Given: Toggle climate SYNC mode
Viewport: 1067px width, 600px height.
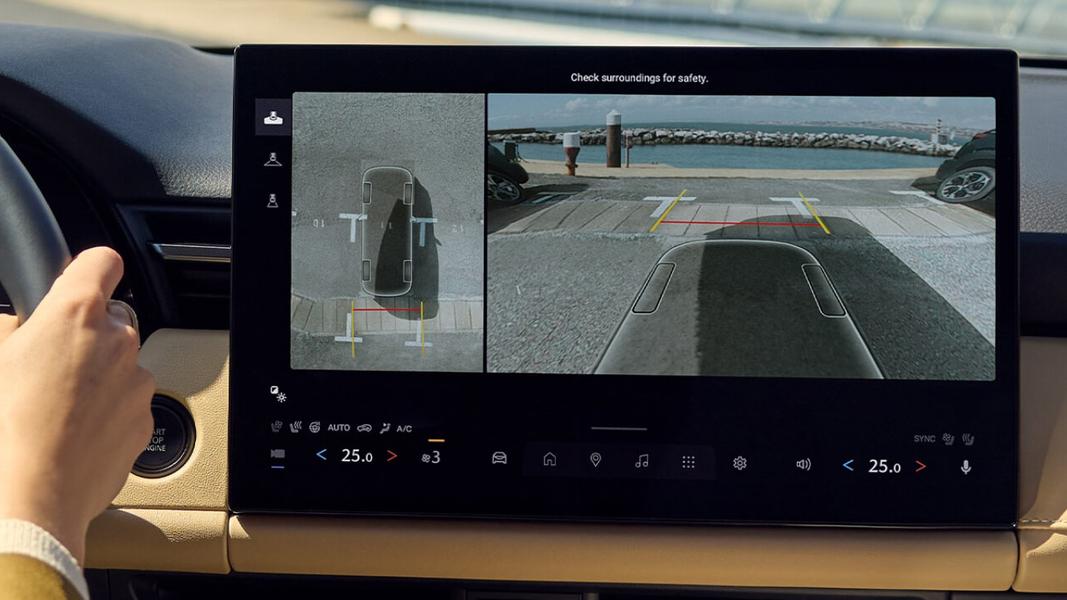Looking at the screenshot, I should (x=924, y=439).
